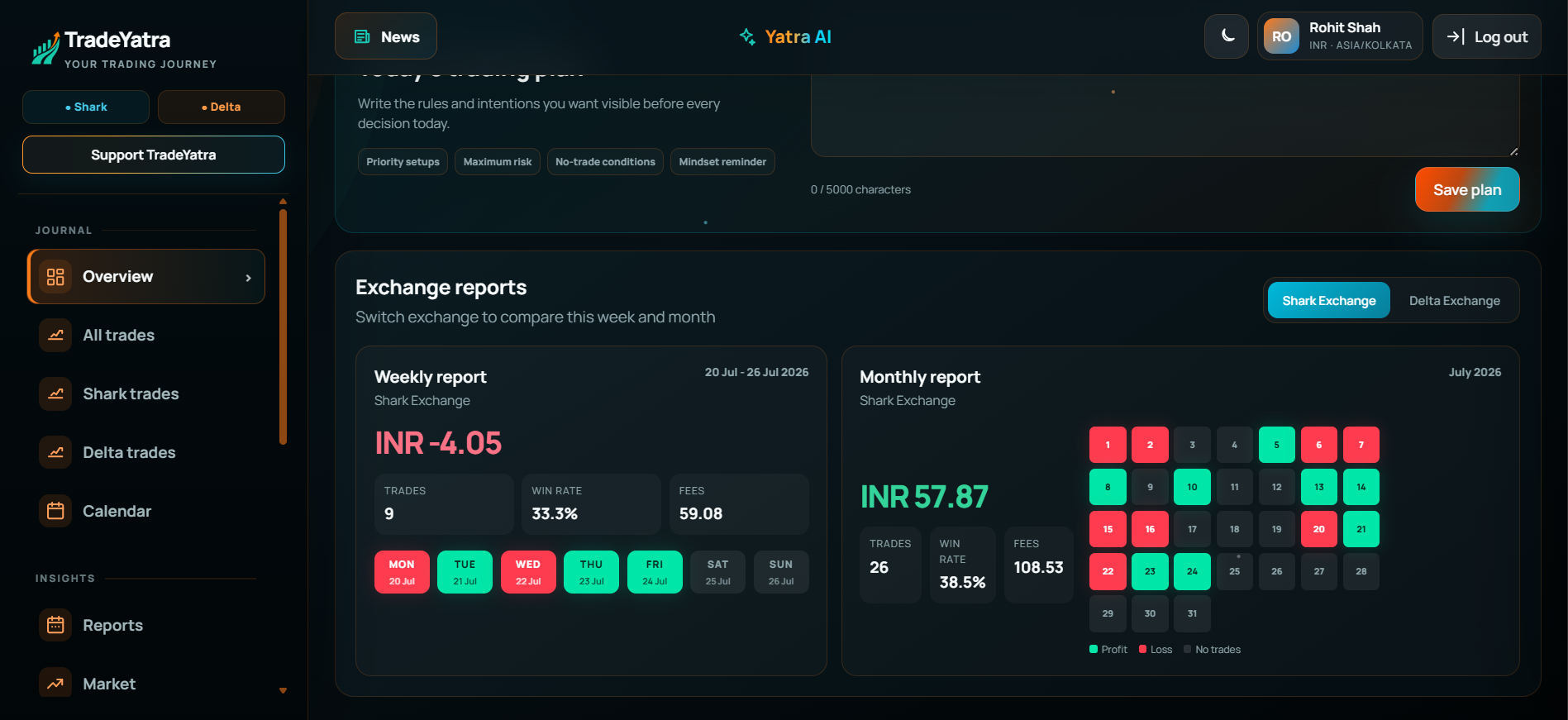Viewport: 1568px width, 720px height.
Task: Click the red Loss legend dot
Action: 1143,649
